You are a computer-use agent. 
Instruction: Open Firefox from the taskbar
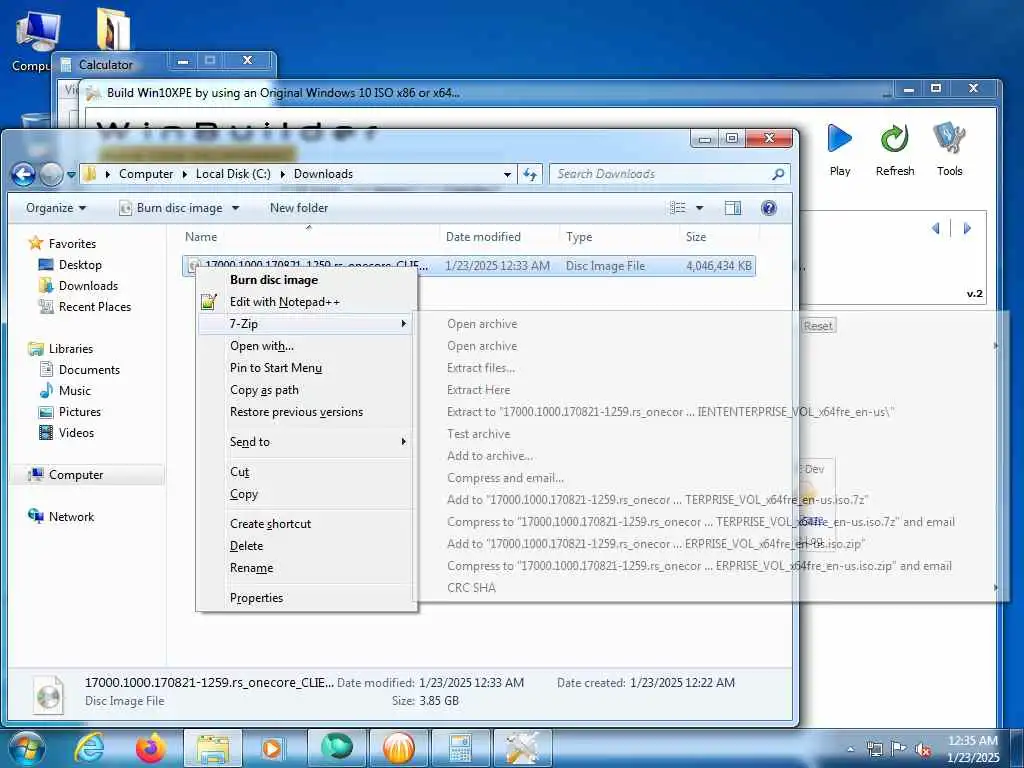tap(151, 748)
